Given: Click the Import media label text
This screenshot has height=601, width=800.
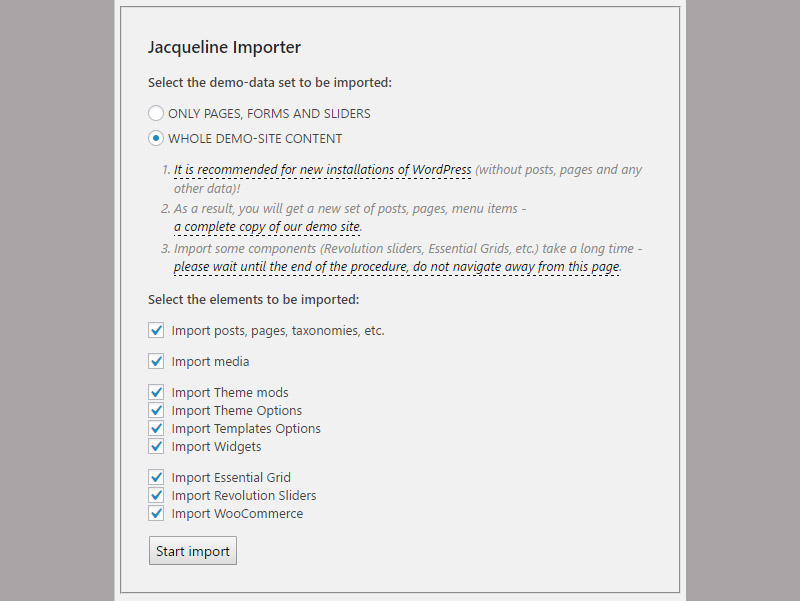Looking at the screenshot, I should click(210, 361).
